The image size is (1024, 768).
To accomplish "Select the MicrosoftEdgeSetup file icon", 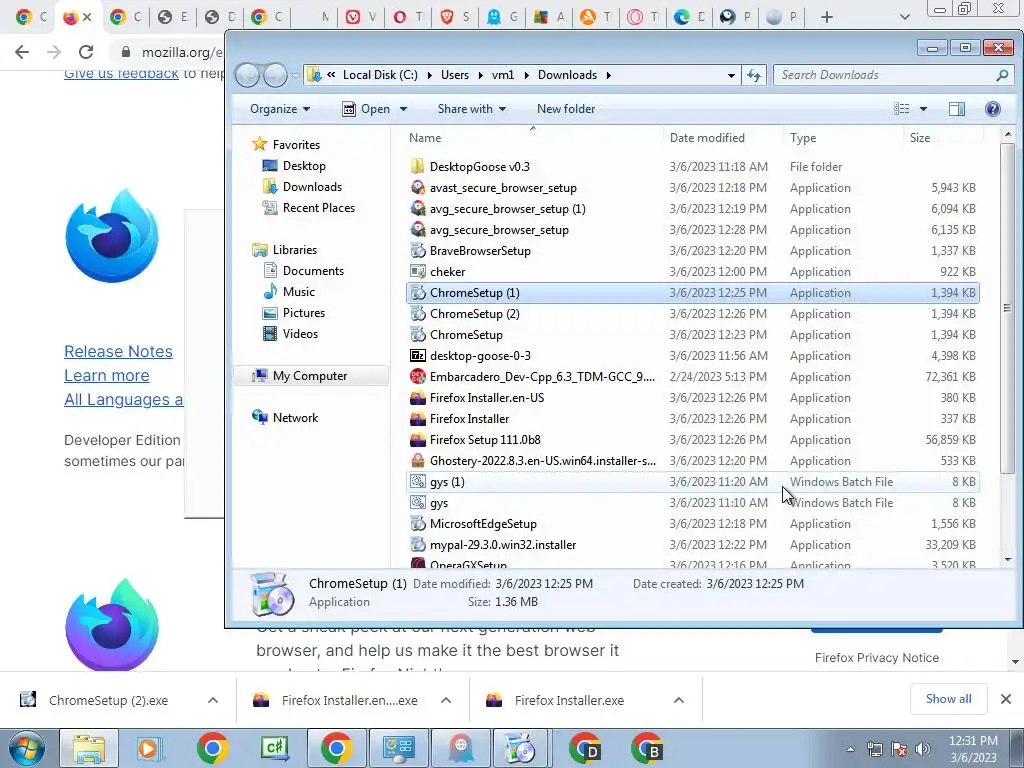I will [x=418, y=523].
